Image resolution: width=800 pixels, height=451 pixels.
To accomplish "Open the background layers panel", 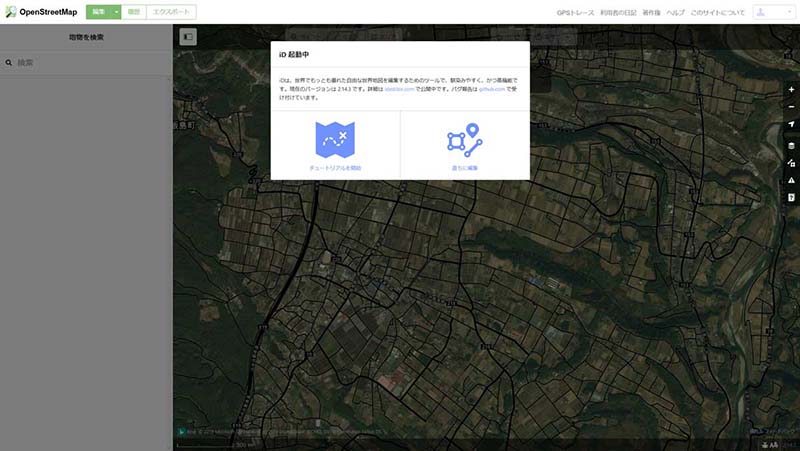I will (791, 144).
